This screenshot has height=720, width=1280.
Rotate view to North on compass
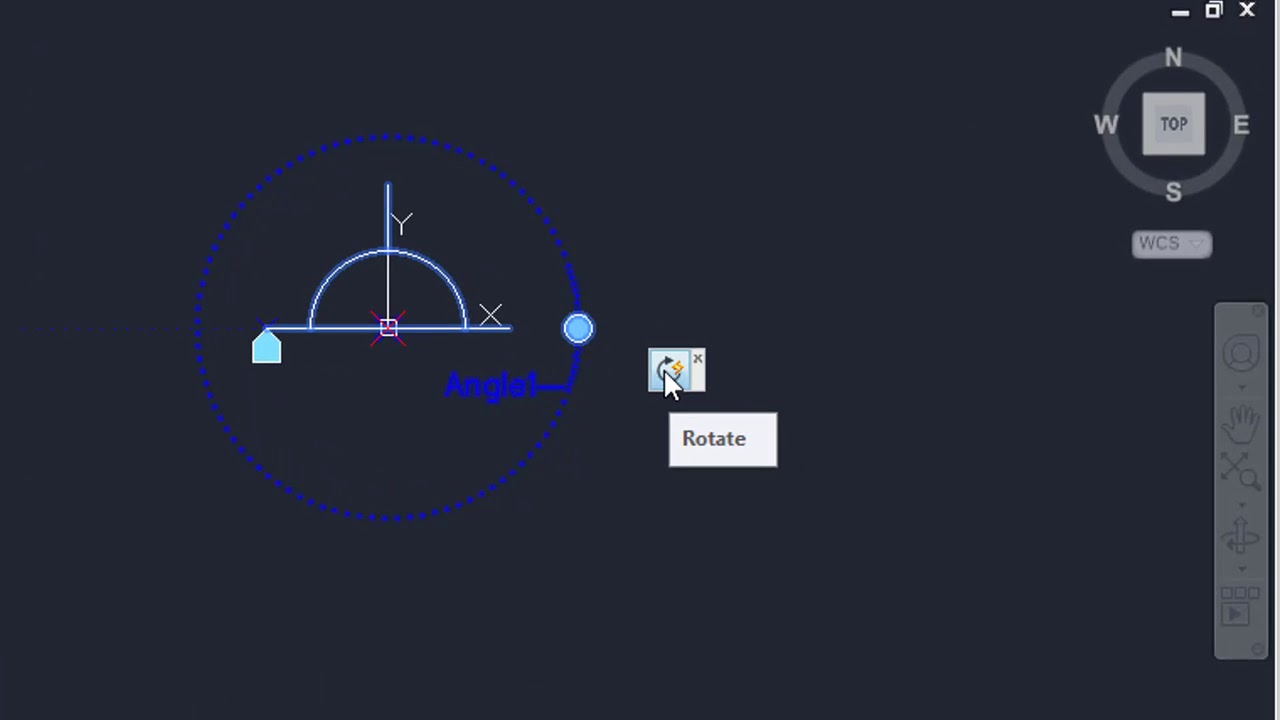pyautogui.click(x=1173, y=58)
